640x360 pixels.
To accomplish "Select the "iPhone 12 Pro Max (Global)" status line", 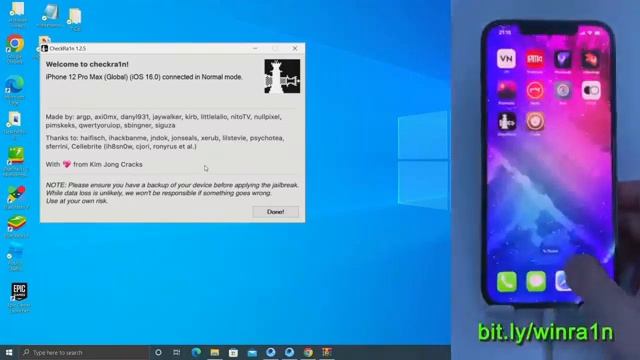I will tap(144, 77).
